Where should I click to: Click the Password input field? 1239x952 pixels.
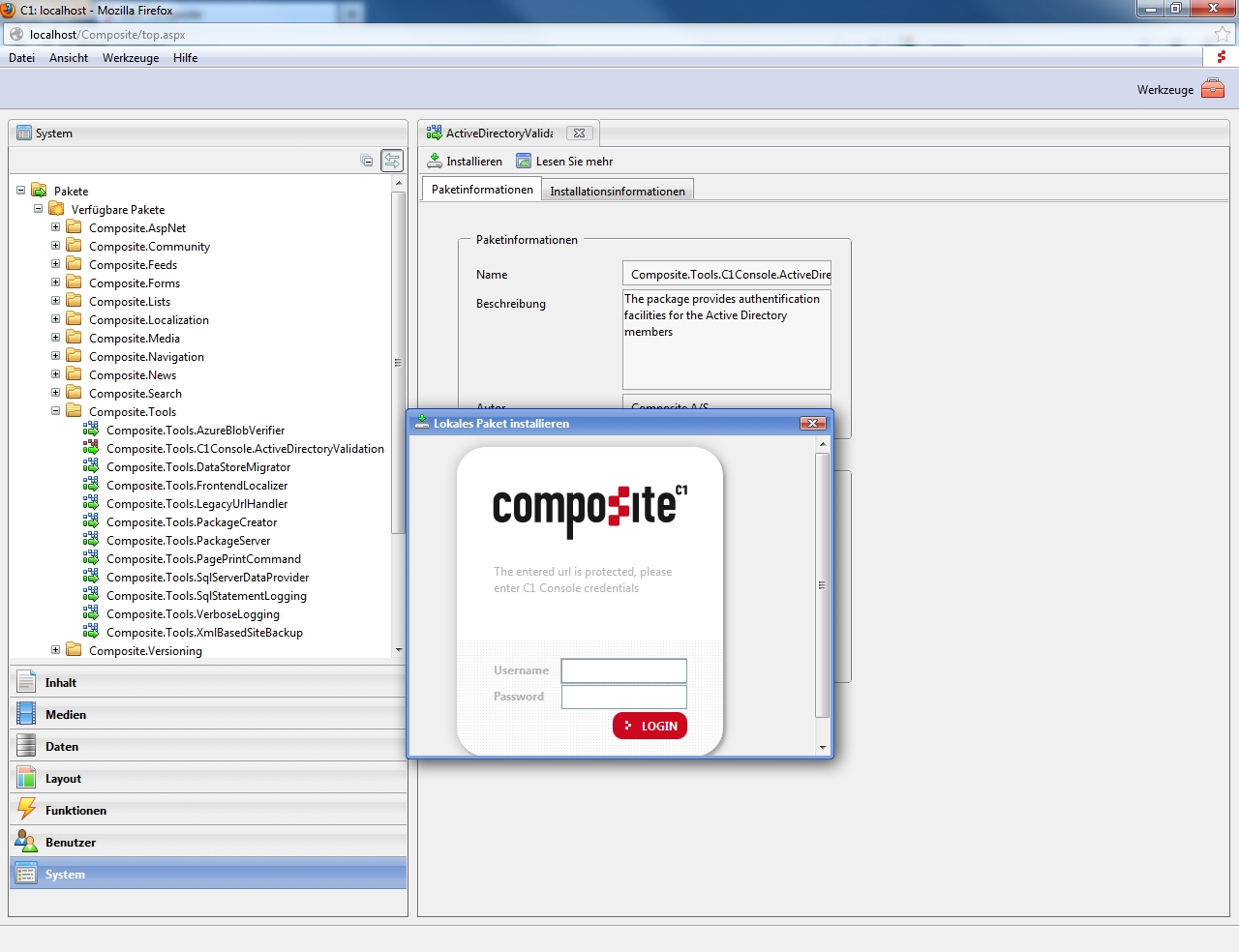pyautogui.click(x=623, y=697)
